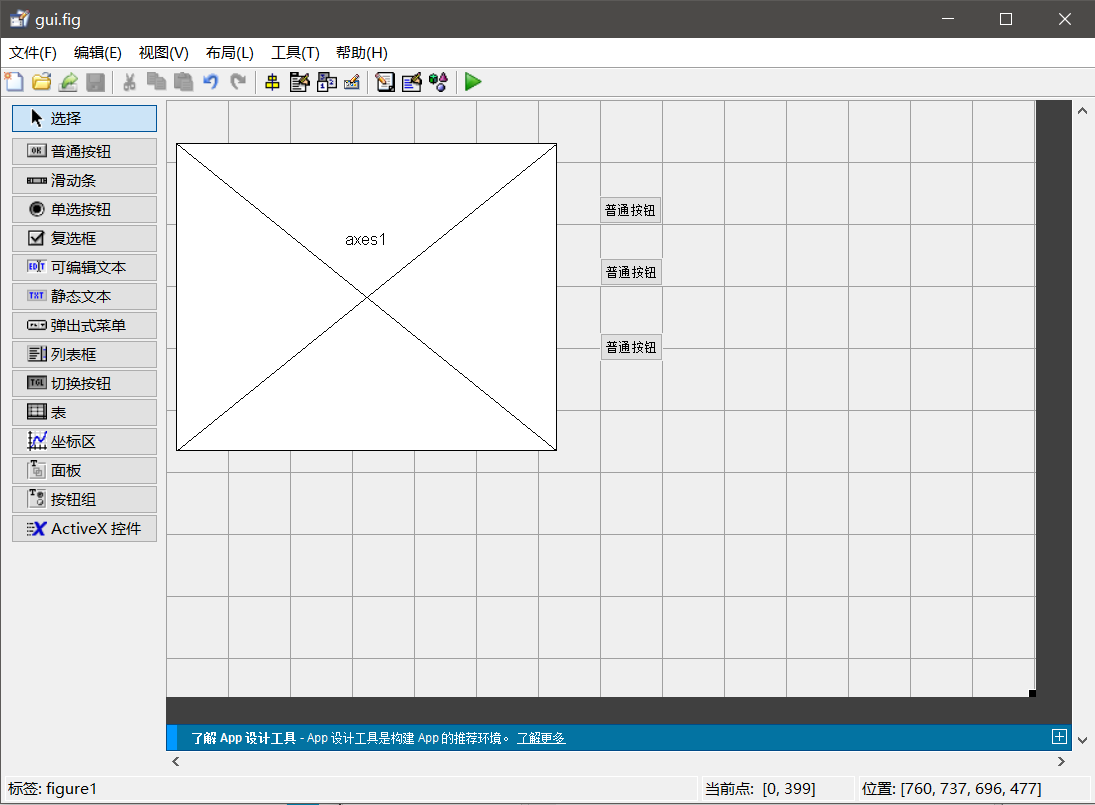Open an existing figure file
1095x805 pixels.
(41, 82)
